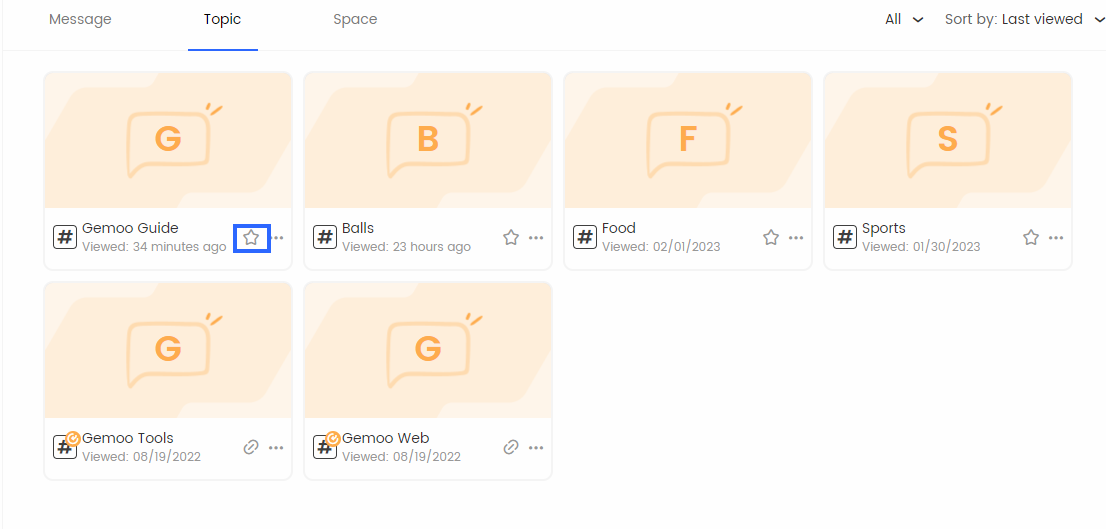Viewport: 1106px width, 529px height.
Task: Open more options for Gemoo Guide
Action: 279,238
